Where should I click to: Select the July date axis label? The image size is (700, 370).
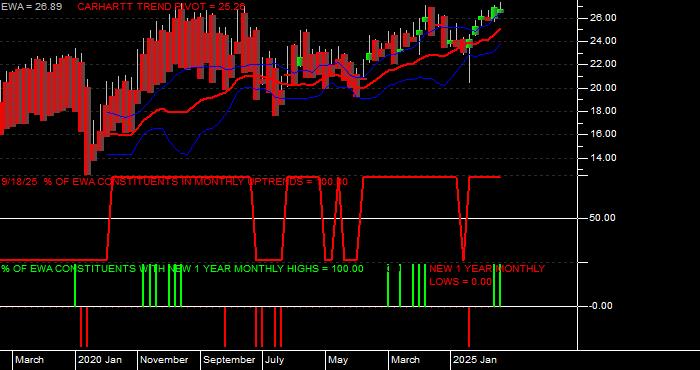pos(275,360)
